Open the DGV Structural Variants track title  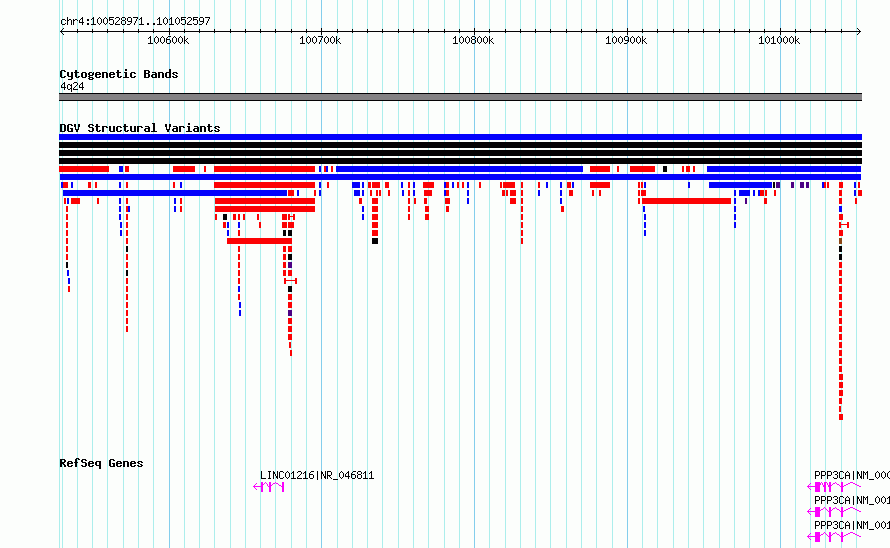point(140,128)
